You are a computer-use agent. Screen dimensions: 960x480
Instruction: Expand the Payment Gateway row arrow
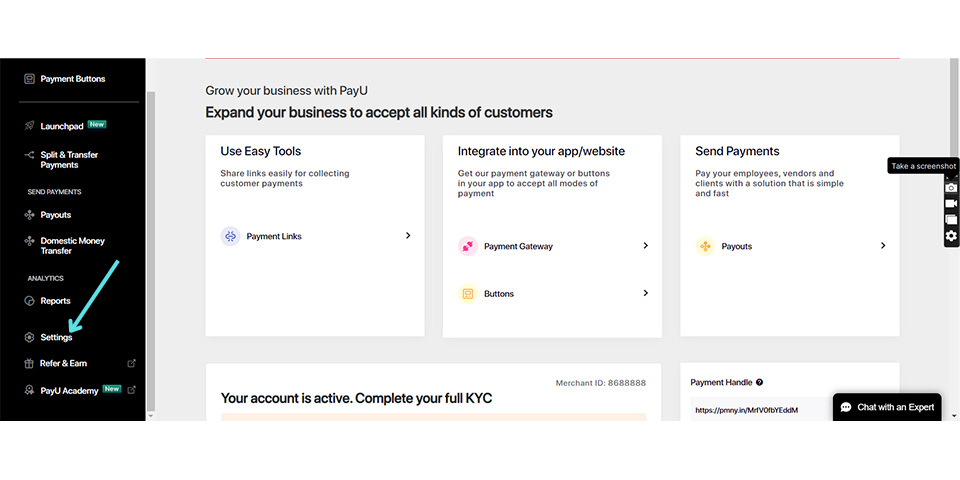[645, 246]
